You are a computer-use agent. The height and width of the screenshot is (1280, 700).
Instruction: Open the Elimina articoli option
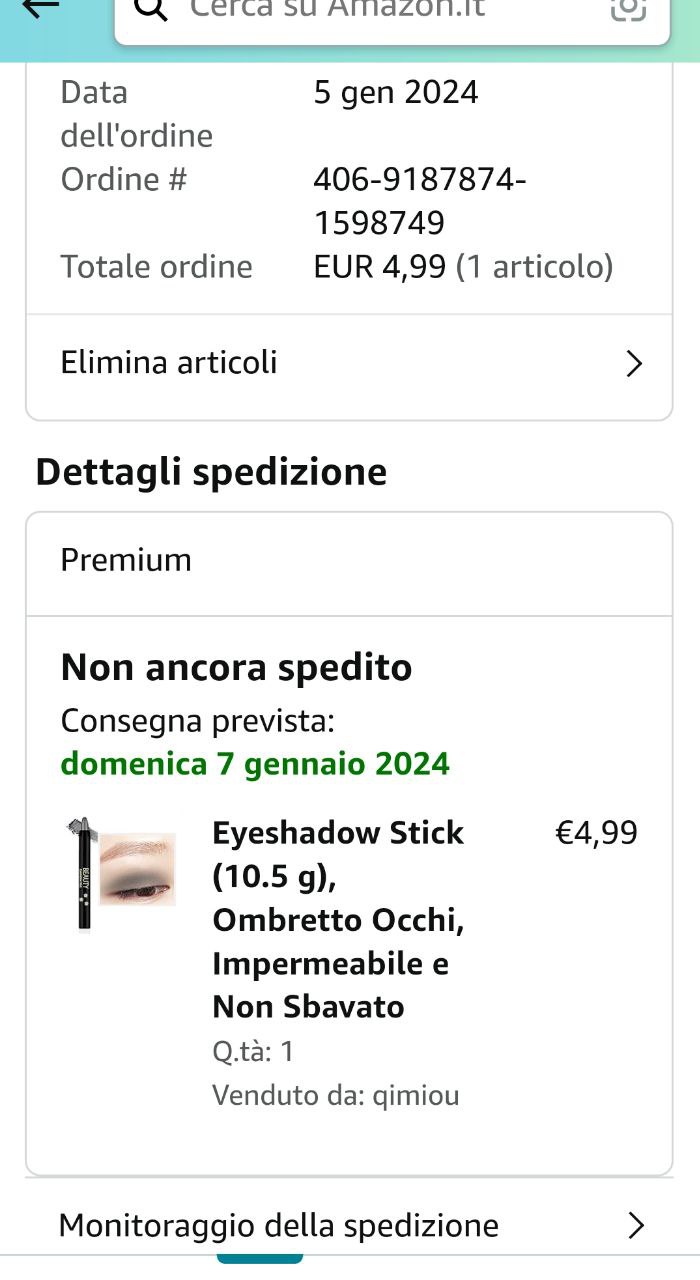point(349,363)
